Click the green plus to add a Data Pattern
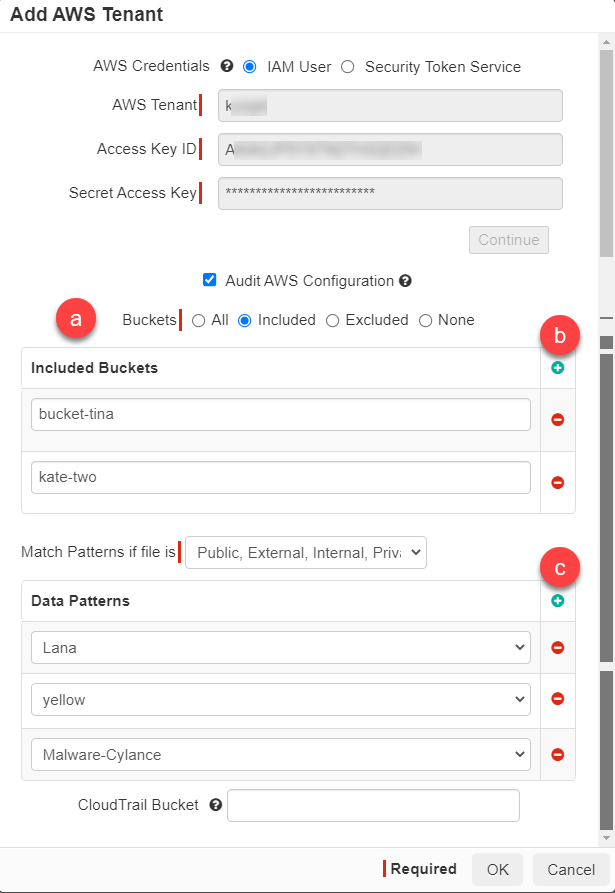Screen dimensions: 615x893 pyautogui.click(x=558, y=600)
